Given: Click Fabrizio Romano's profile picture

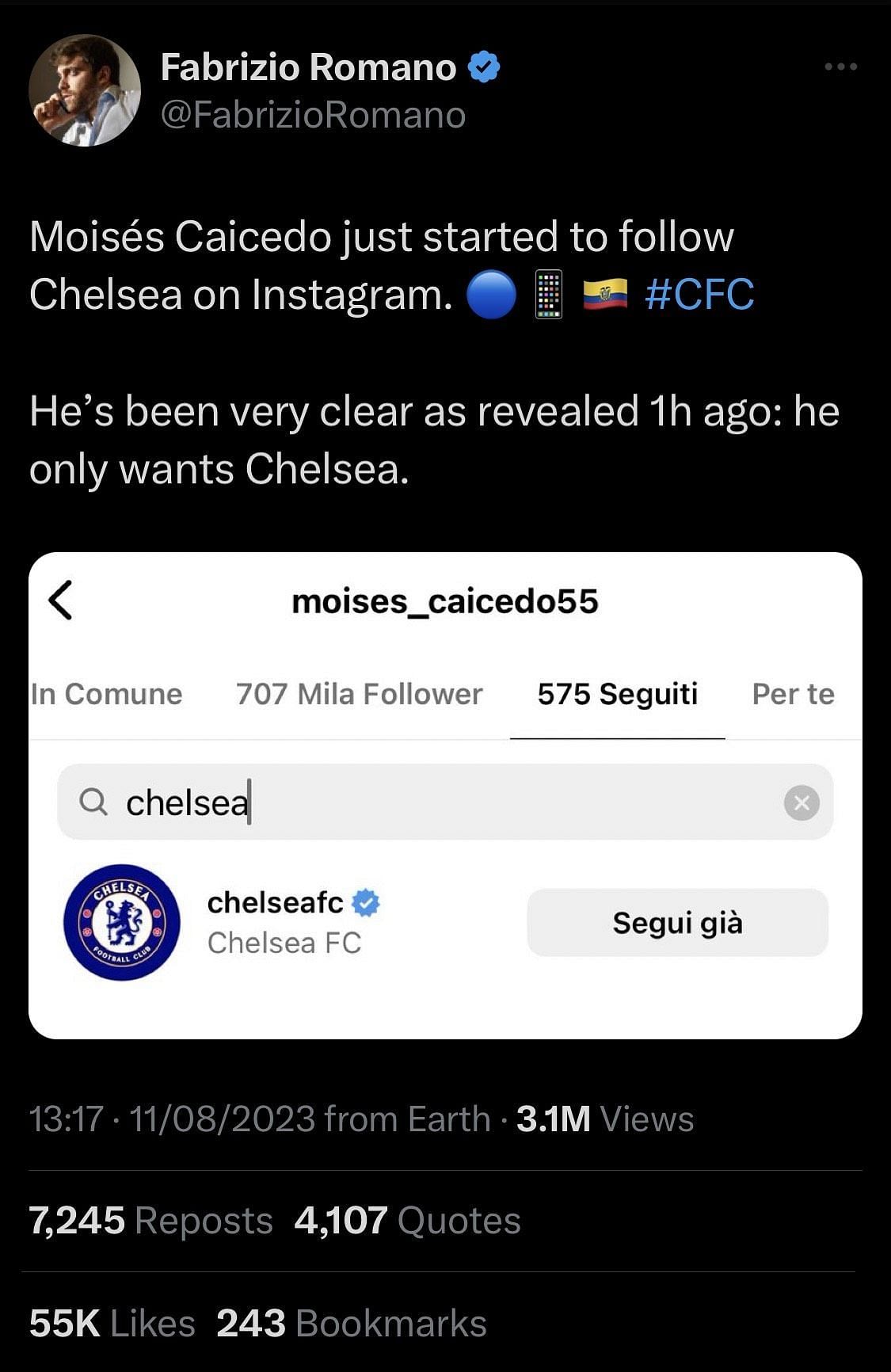Looking at the screenshot, I should click(x=85, y=90).
